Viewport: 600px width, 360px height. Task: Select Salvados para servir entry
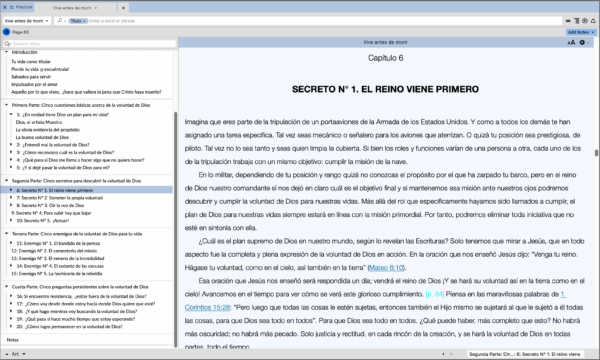pyautogui.click(x=31, y=77)
